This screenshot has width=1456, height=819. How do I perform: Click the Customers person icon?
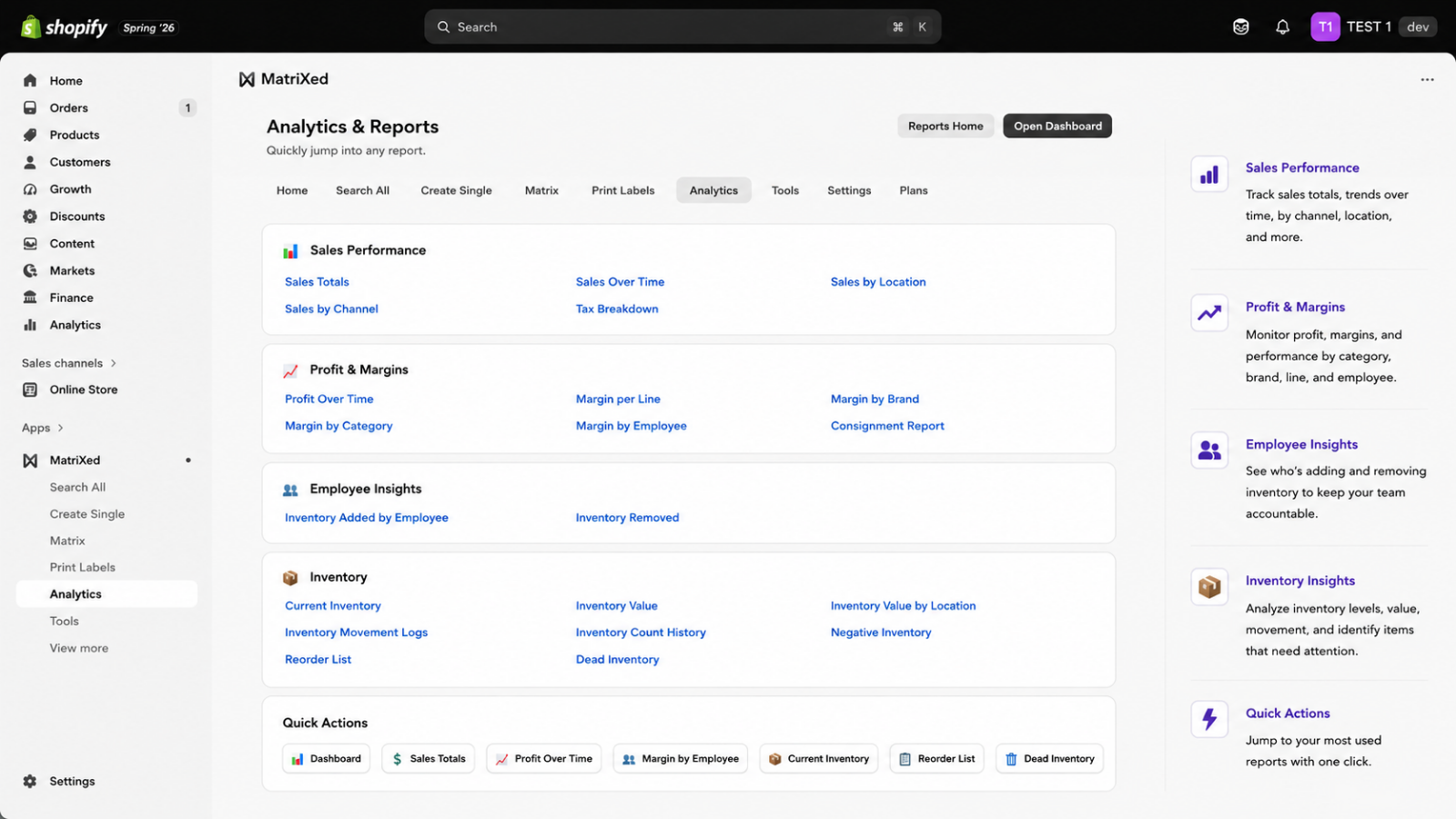(30, 162)
